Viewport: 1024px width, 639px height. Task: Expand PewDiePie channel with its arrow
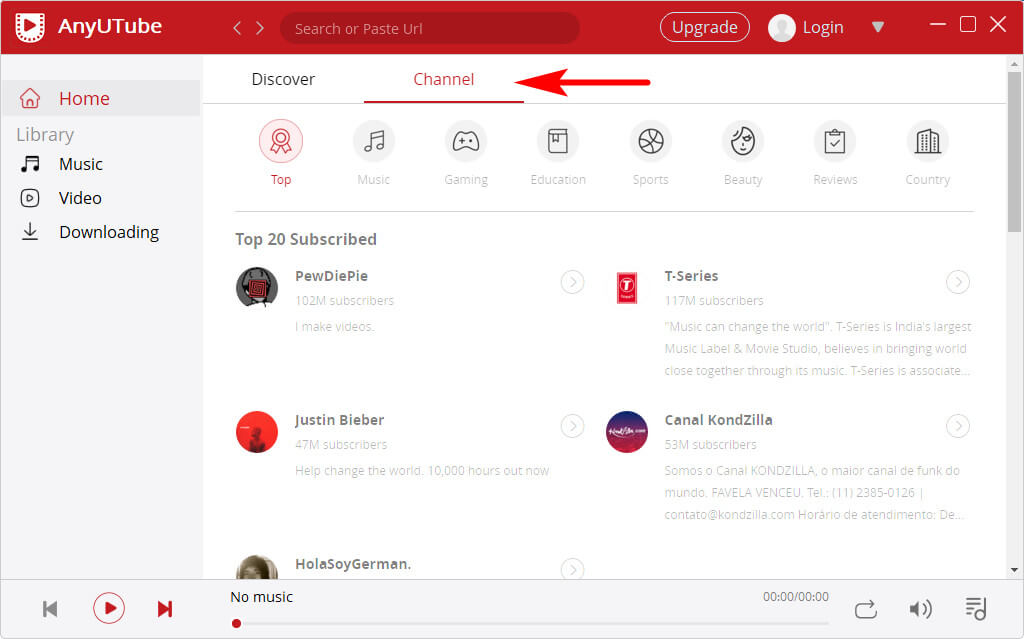pos(573,282)
